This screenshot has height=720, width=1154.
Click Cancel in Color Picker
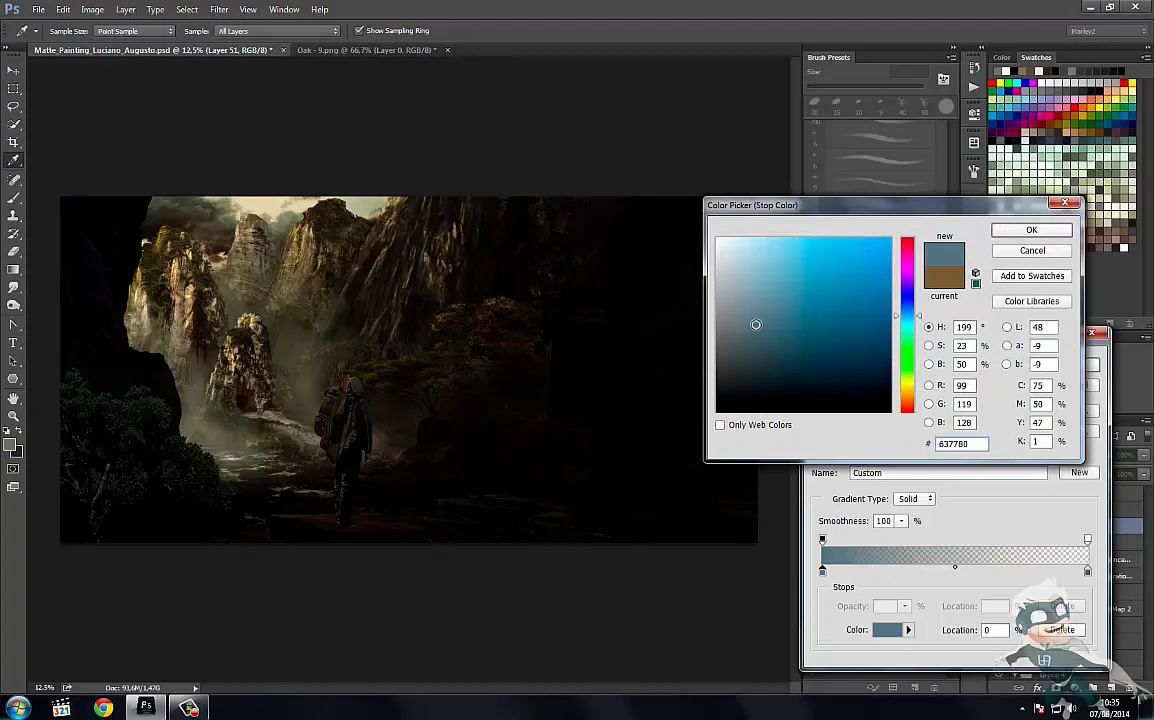point(1032,250)
